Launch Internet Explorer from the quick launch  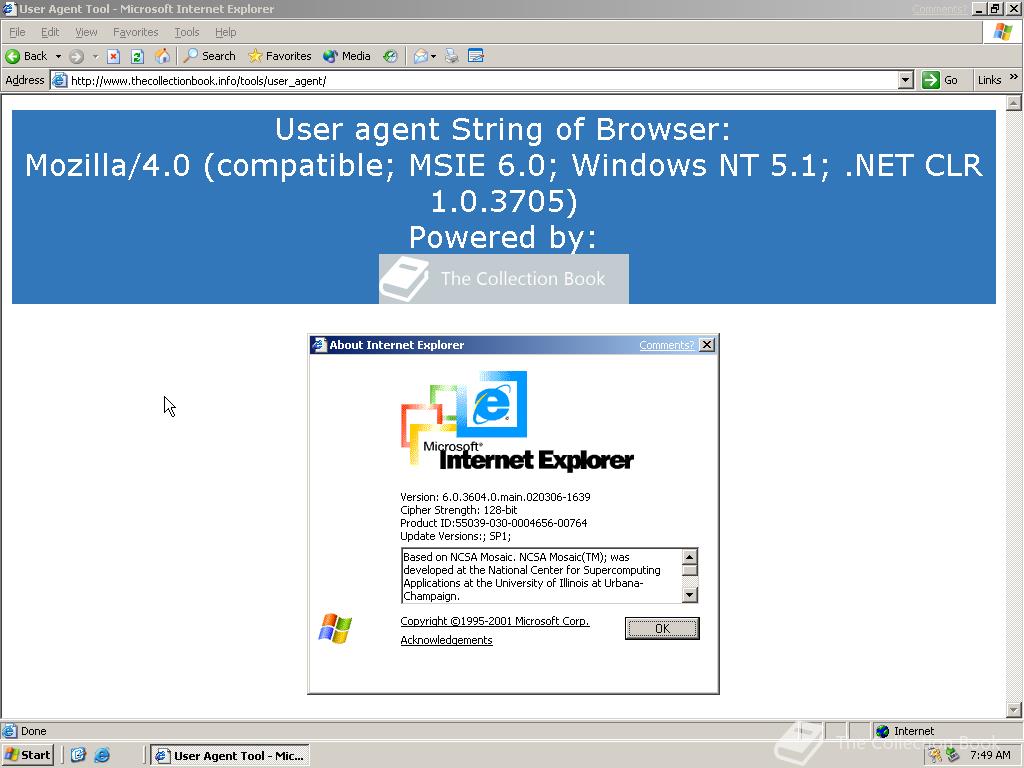[103, 755]
